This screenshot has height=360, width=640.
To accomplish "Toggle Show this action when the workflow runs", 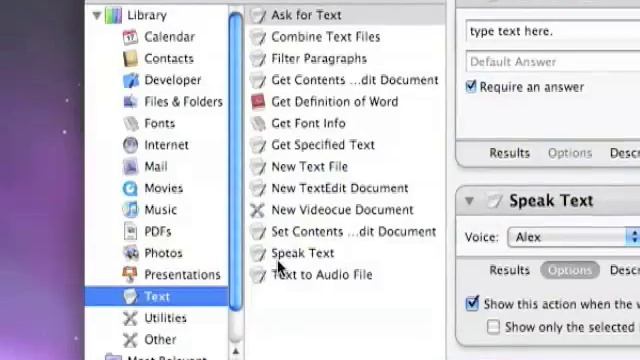I will click(x=472, y=304).
